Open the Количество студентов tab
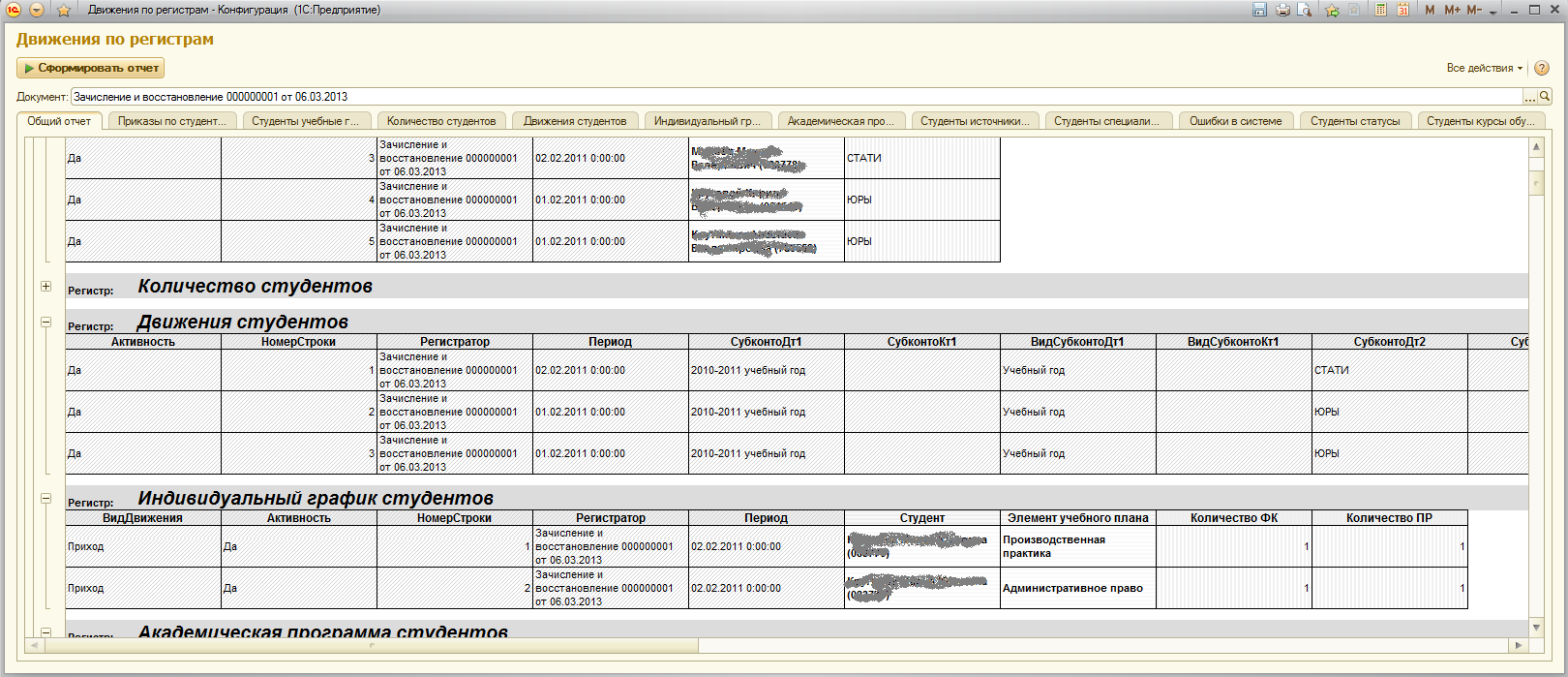1568x677 pixels. point(441,121)
